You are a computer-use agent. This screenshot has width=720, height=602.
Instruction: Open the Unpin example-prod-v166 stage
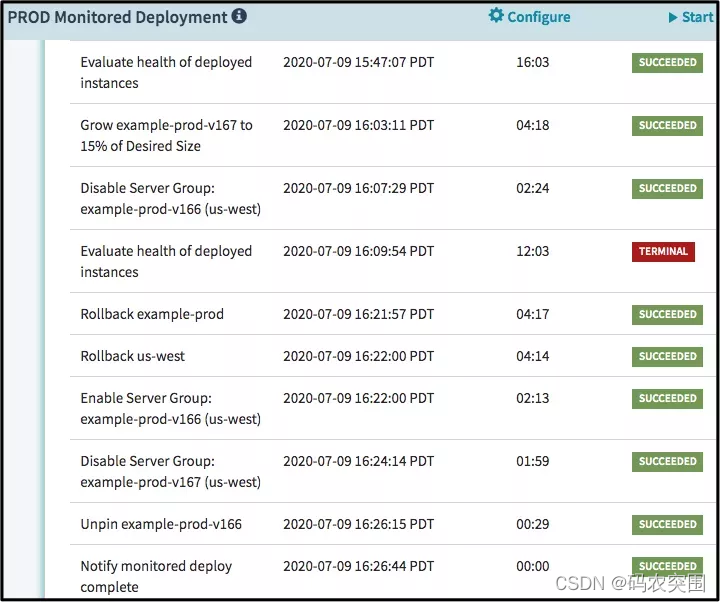pos(392,524)
